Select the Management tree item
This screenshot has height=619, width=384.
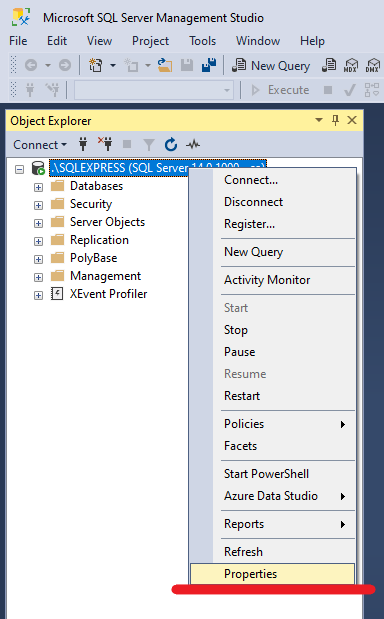click(x=105, y=276)
